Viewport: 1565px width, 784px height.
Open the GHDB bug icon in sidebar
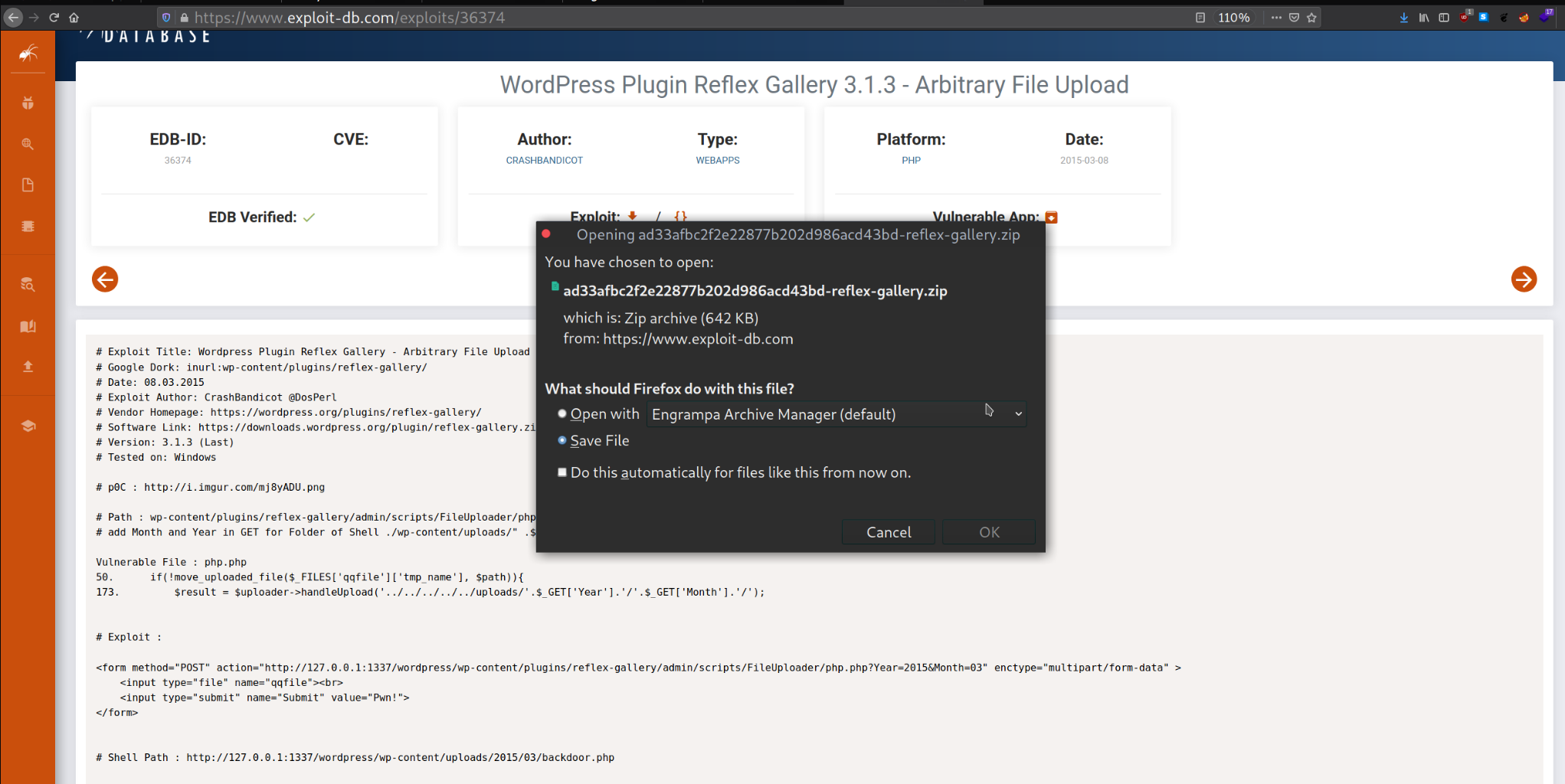coord(28,103)
